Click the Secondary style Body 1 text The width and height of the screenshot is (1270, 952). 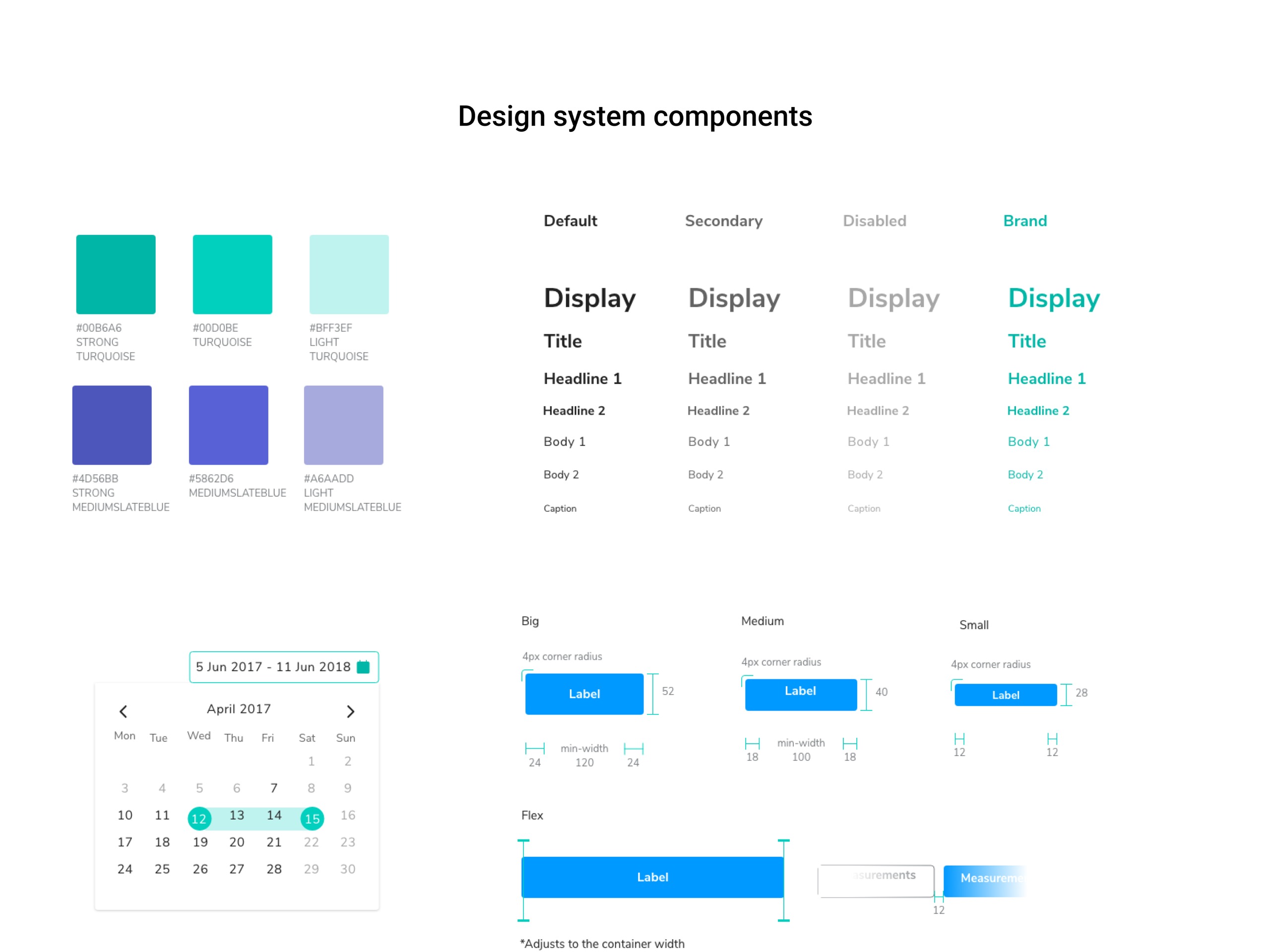click(x=708, y=442)
